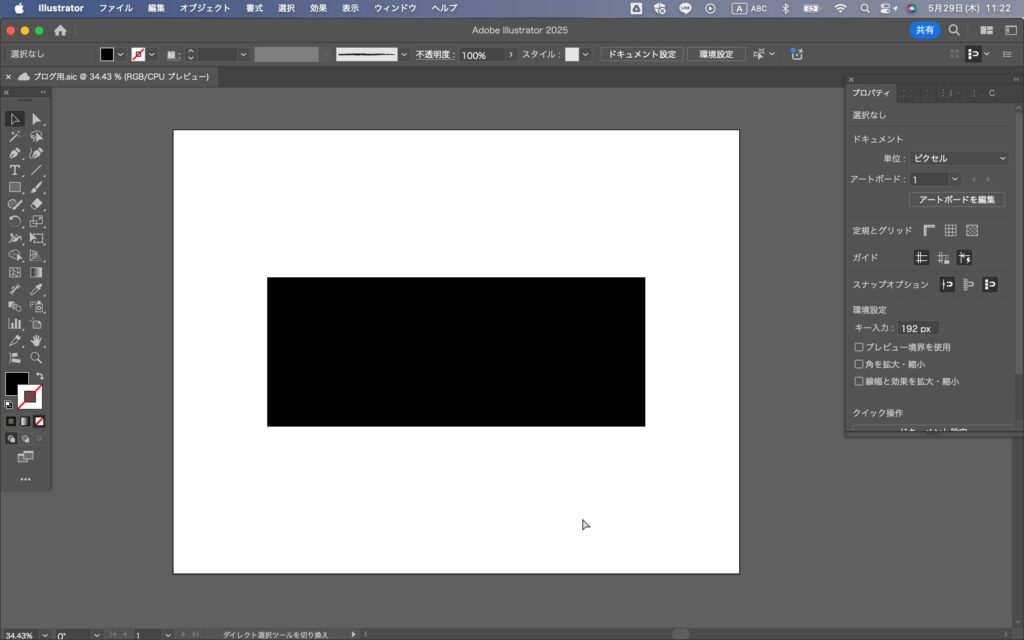The width and height of the screenshot is (1024, 640).
Task: Select the Curvature tool
Action: [x=37, y=153]
